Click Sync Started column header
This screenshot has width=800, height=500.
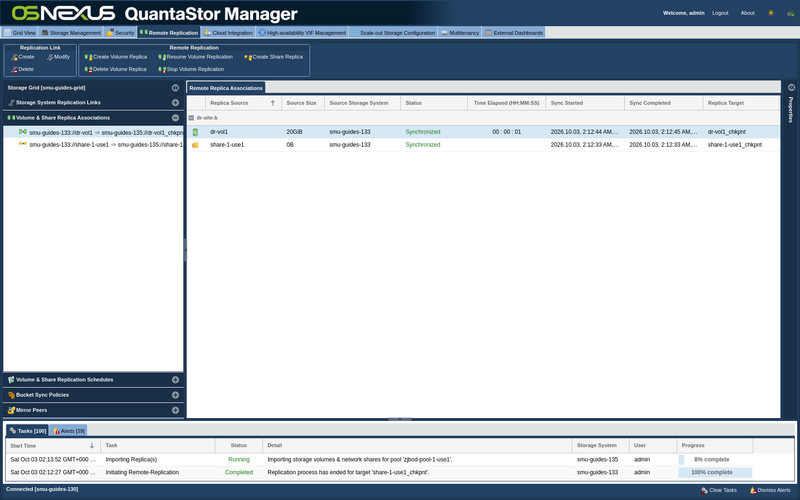click(585, 103)
